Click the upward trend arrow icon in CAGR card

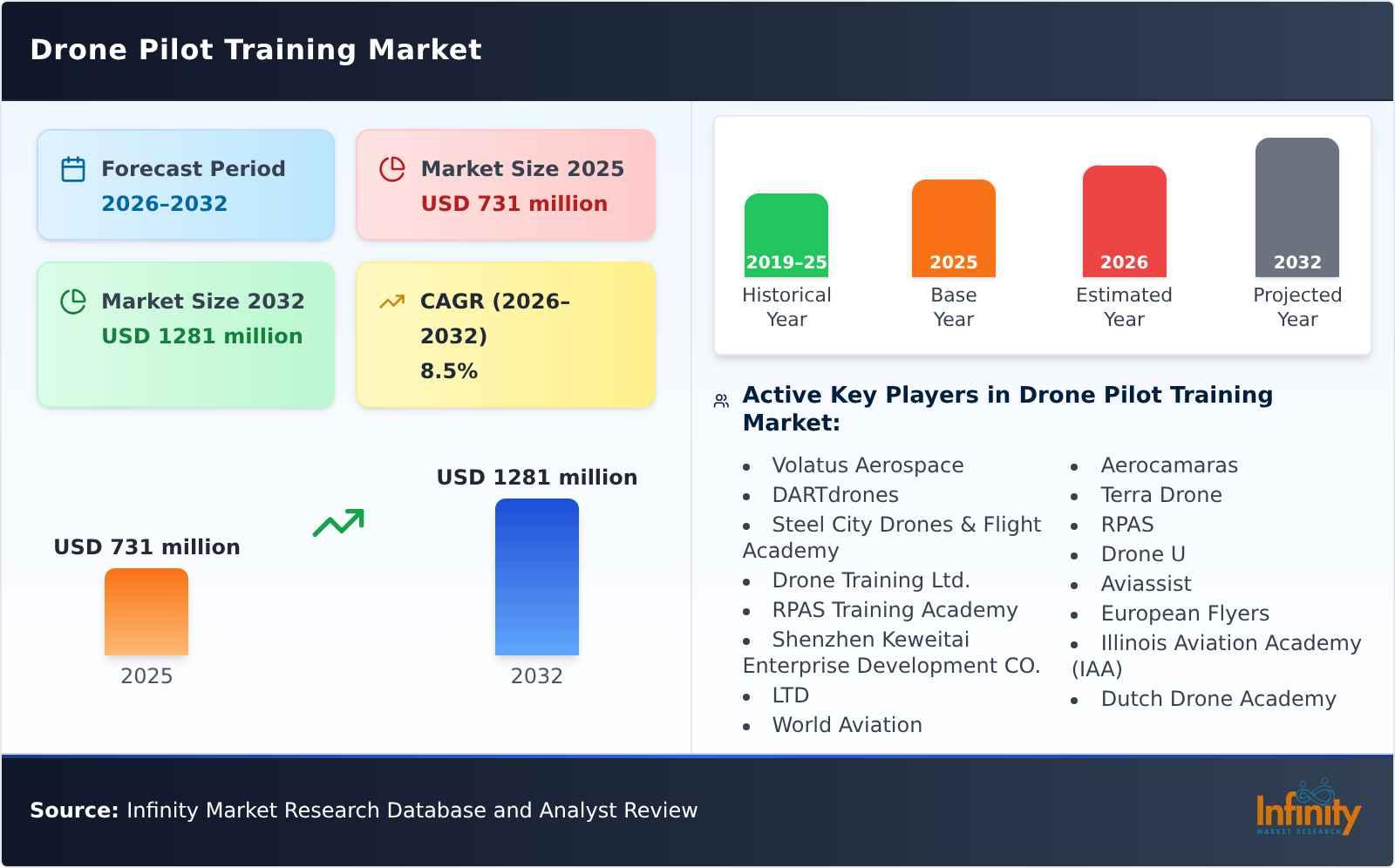(392, 301)
